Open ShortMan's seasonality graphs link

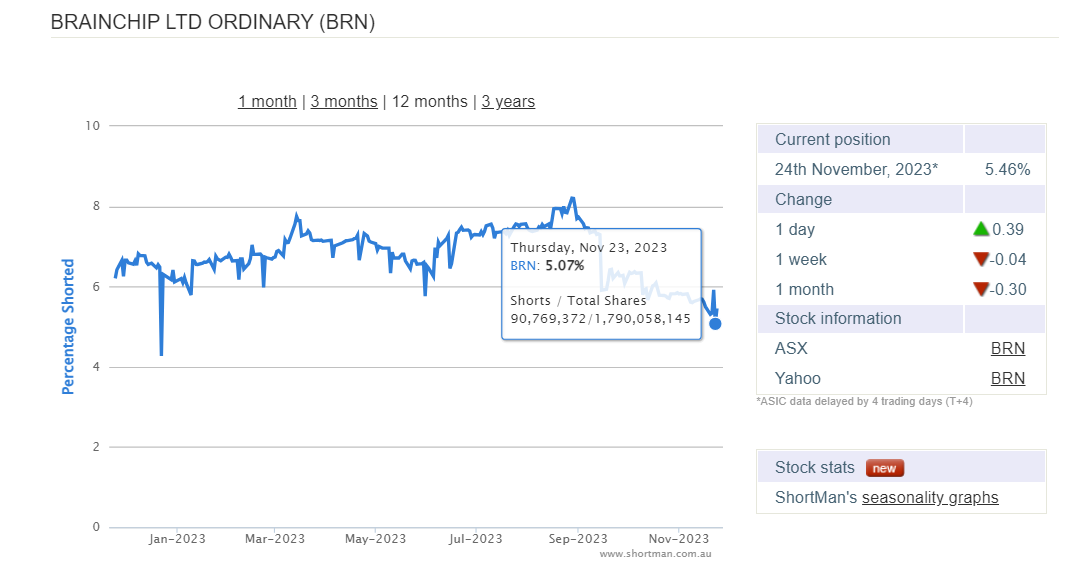pos(930,497)
